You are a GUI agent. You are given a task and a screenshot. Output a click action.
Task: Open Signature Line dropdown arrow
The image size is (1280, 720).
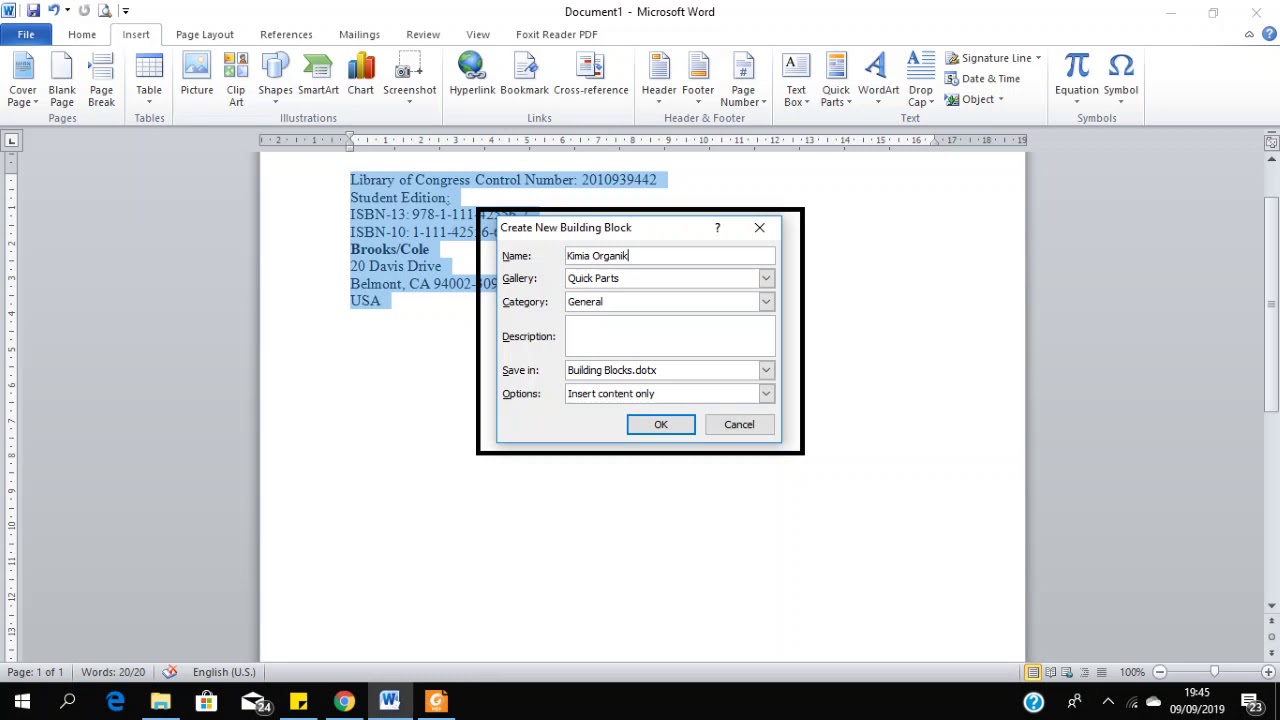1038,58
